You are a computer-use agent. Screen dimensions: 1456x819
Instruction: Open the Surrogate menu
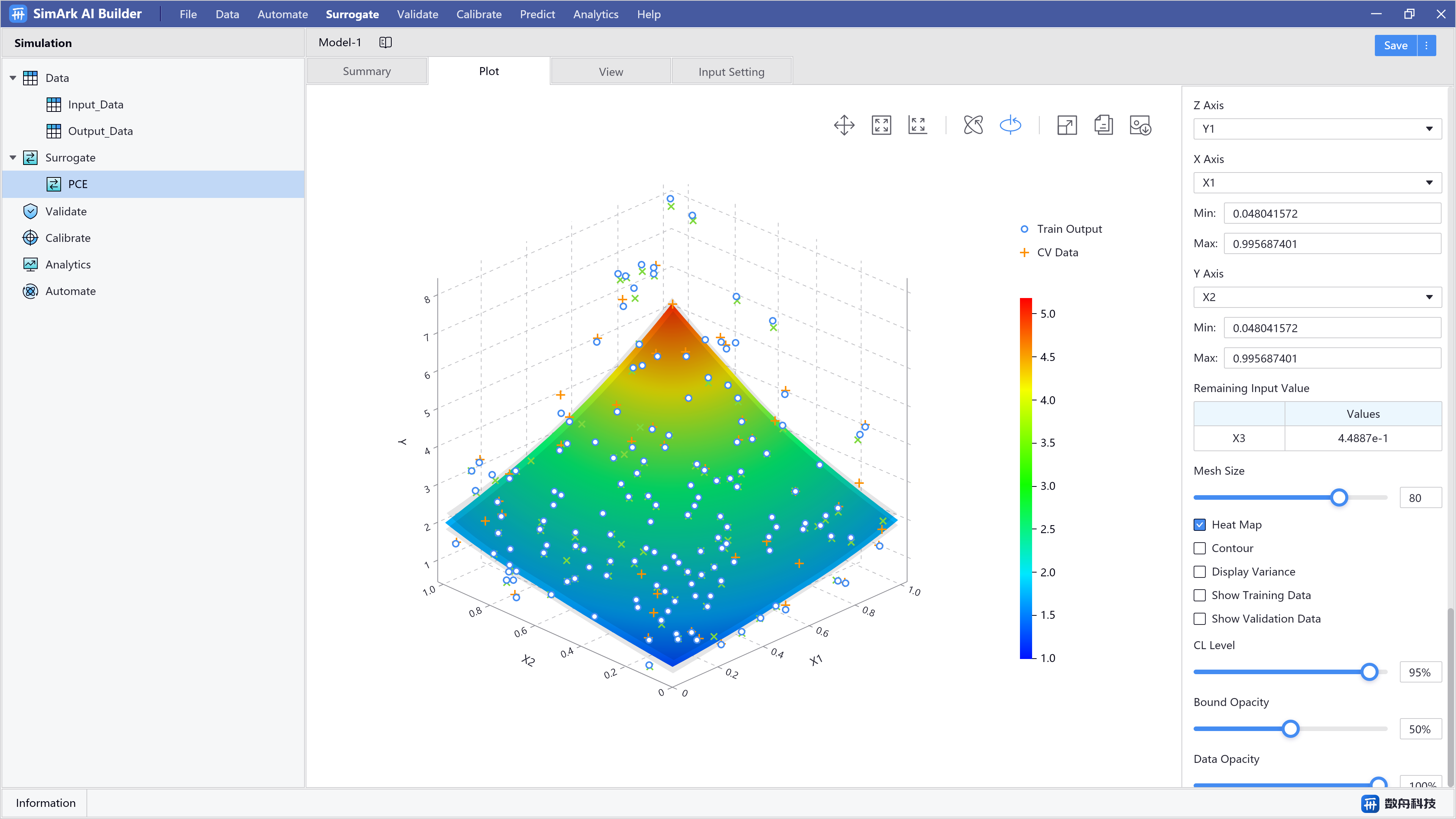pos(352,14)
